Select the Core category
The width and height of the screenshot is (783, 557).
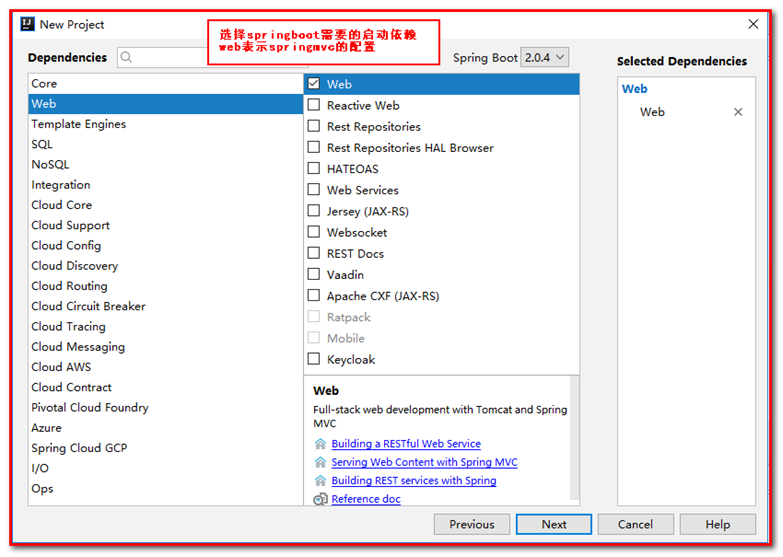tap(166, 83)
